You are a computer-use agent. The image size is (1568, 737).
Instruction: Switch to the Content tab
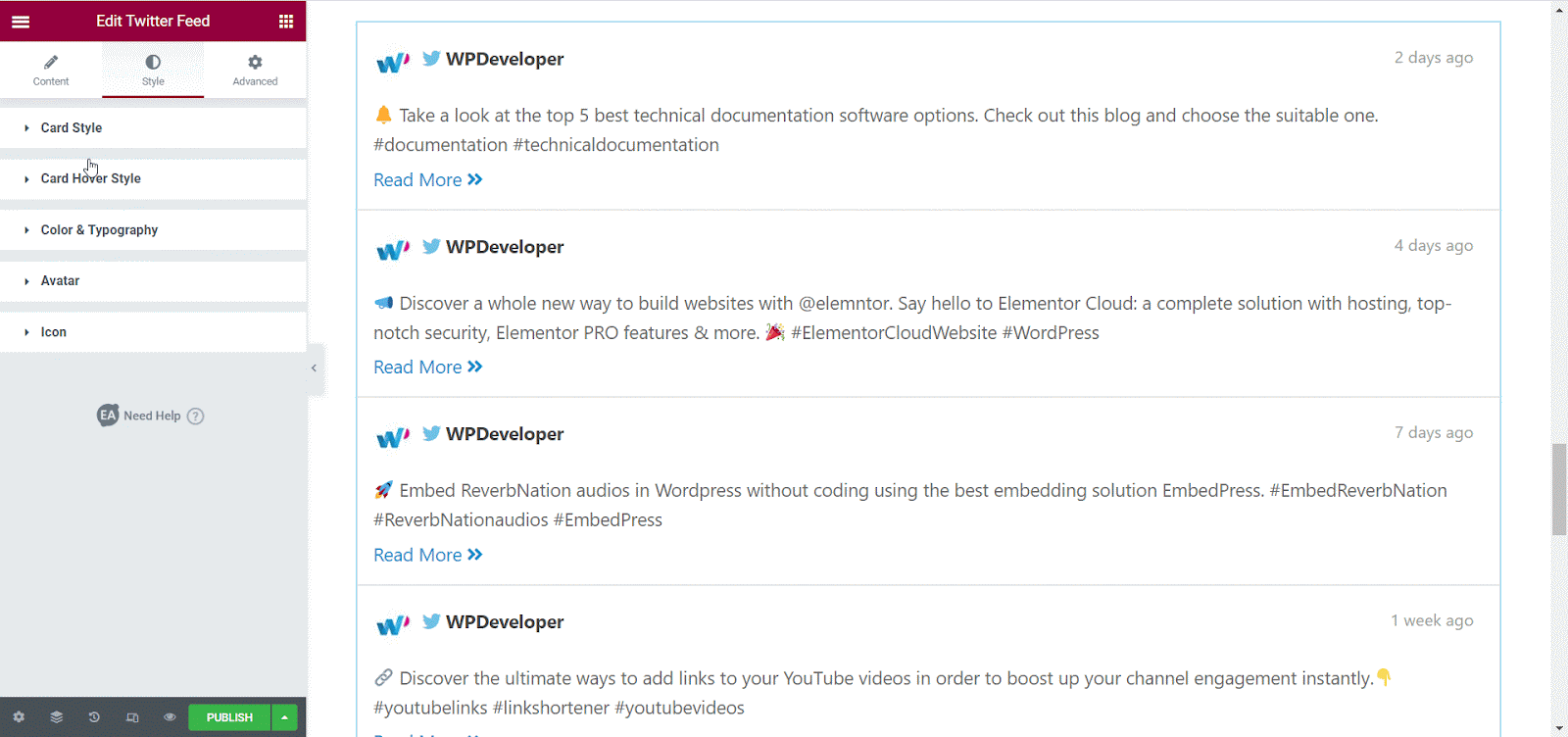51,71
